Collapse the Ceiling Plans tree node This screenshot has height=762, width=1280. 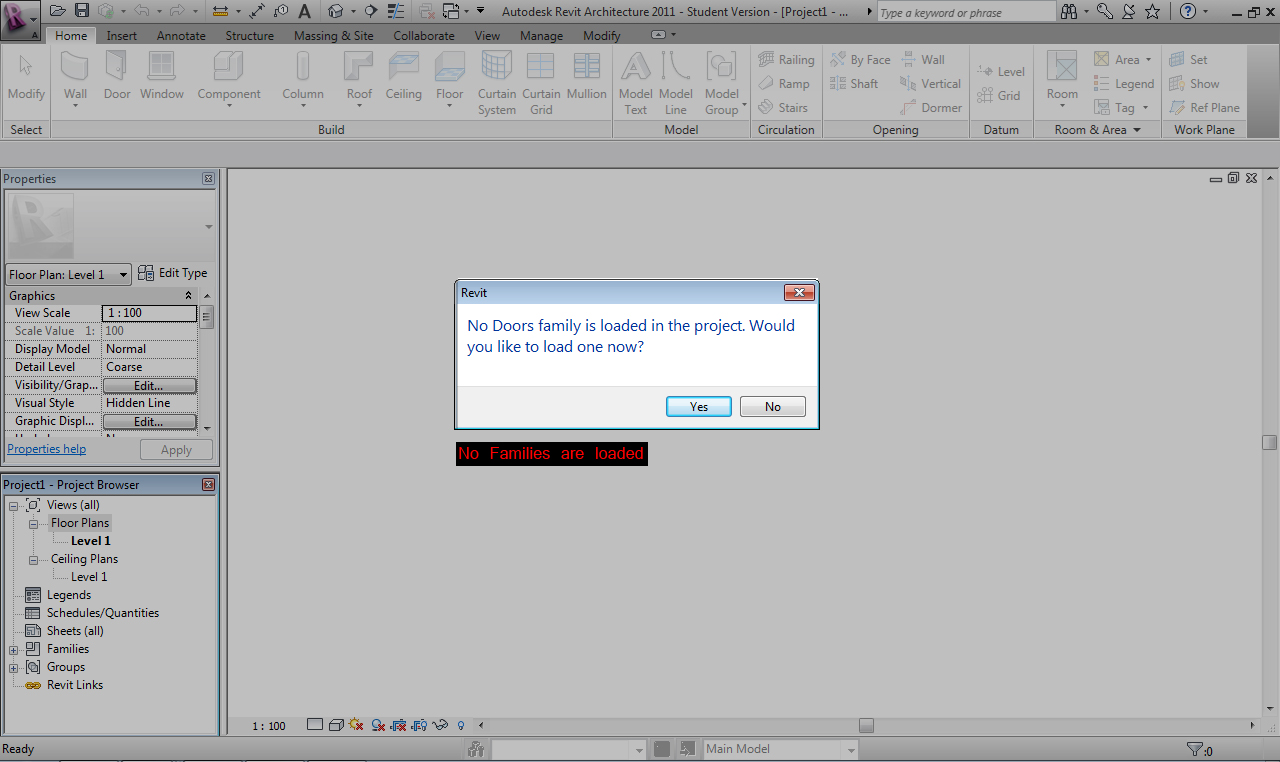click(33, 560)
